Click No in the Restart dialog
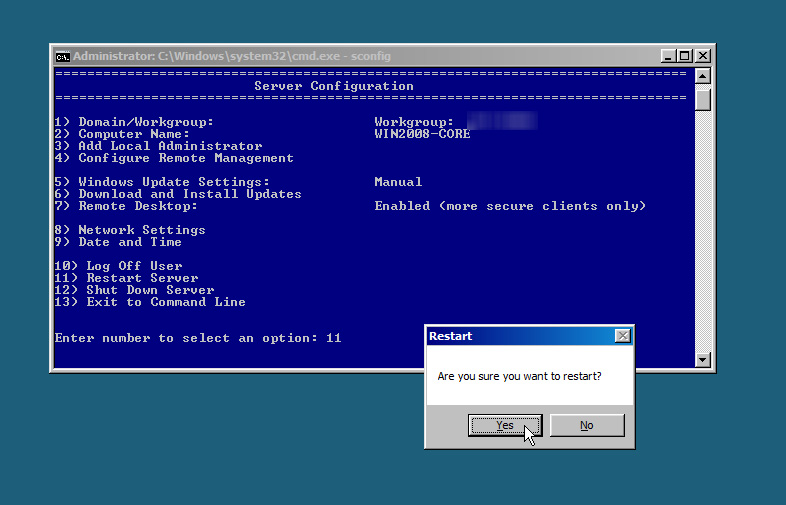 click(587, 425)
